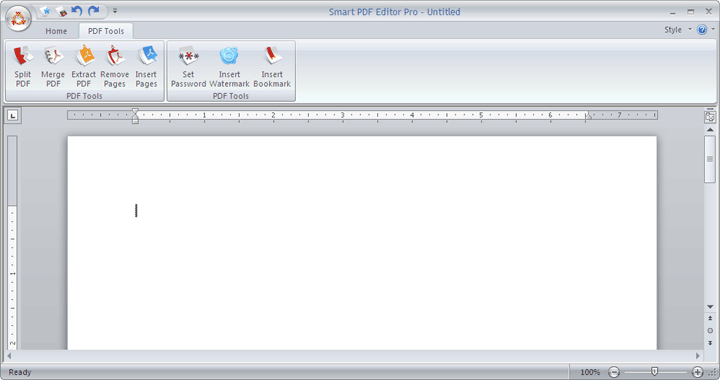Click the vertical scrollbar thumb
The image size is (720, 380).
[710, 159]
